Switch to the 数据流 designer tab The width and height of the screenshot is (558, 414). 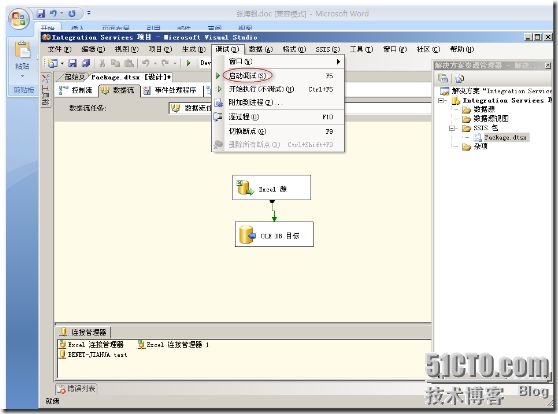pyautogui.click(x=119, y=90)
